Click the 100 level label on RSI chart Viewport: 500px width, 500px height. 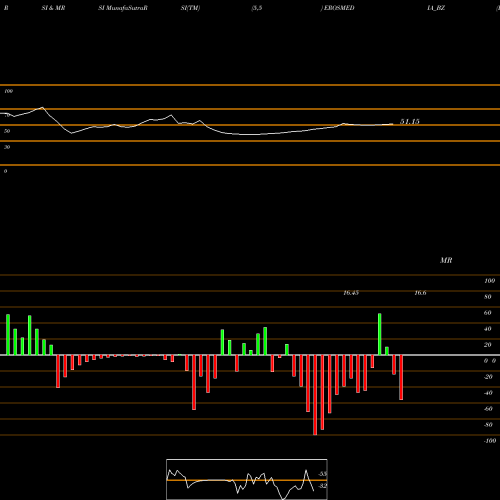point(8,91)
